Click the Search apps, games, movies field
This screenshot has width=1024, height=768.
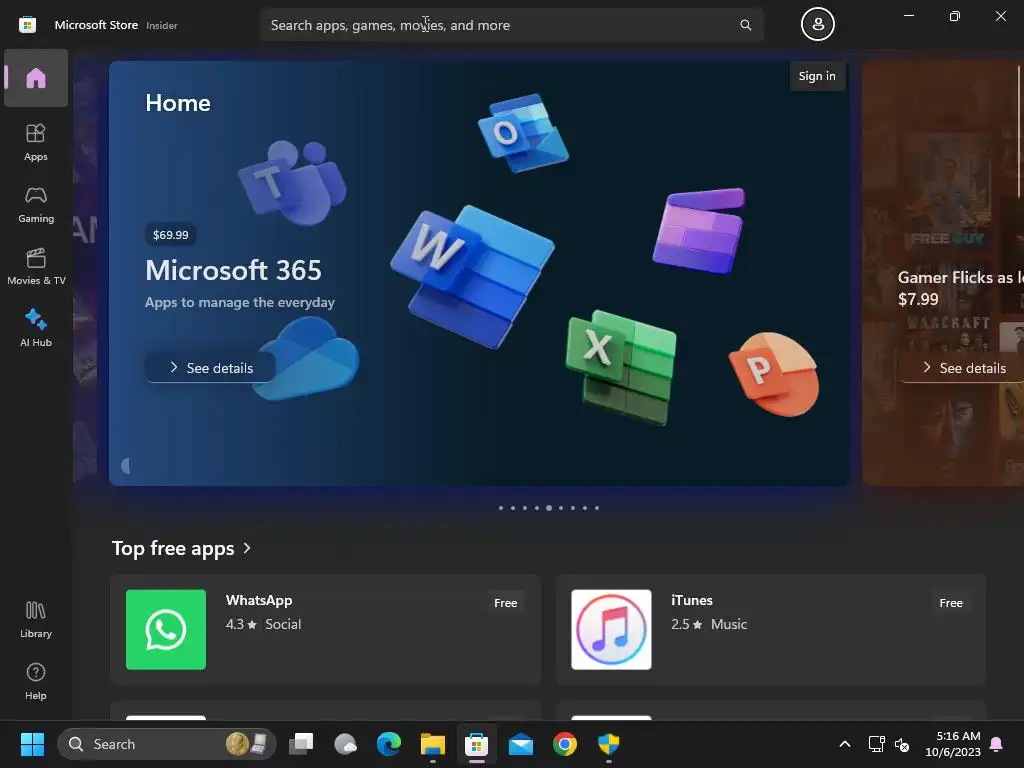click(511, 25)
